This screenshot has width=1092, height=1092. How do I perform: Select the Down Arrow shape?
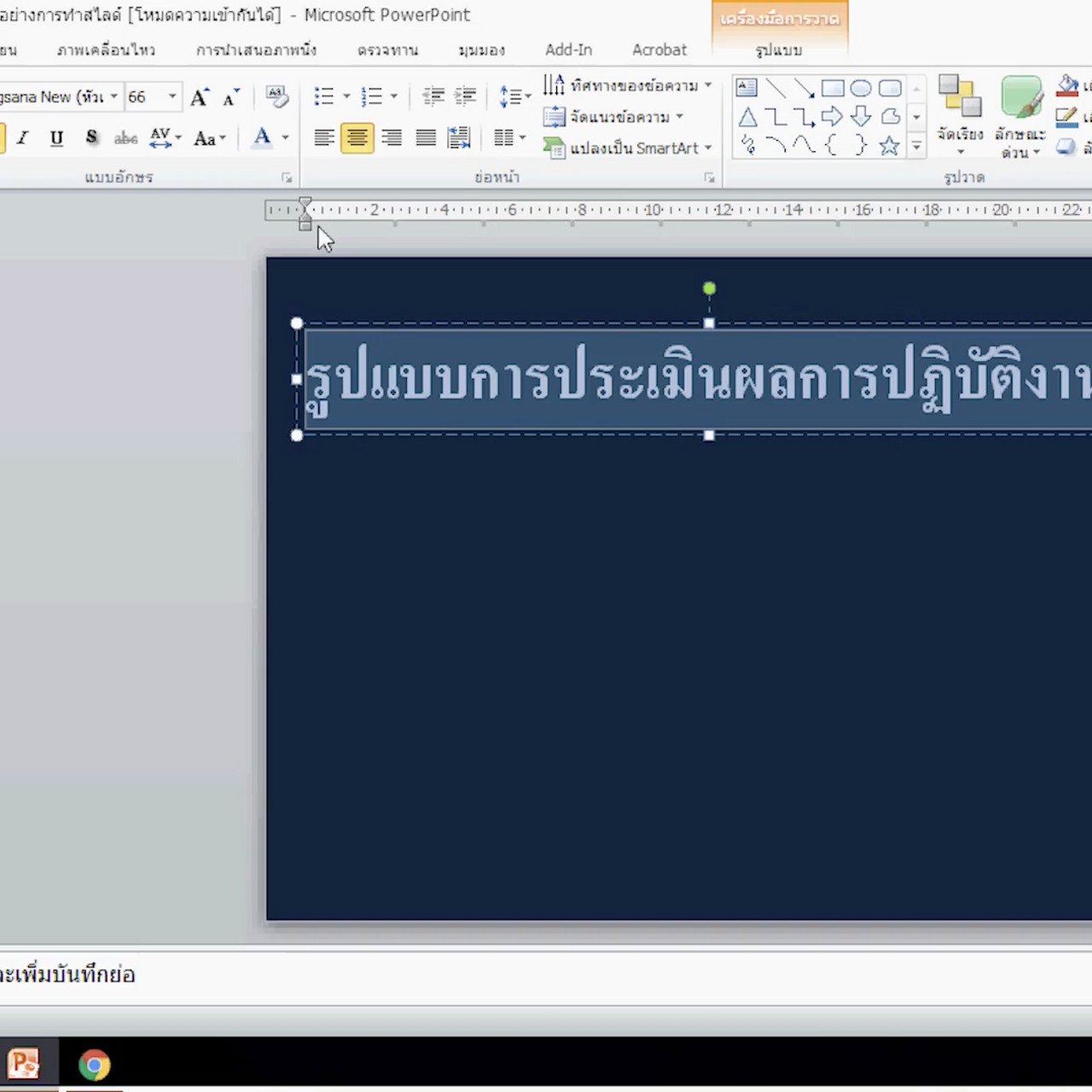pyautogui.click(x=861, y=117)
